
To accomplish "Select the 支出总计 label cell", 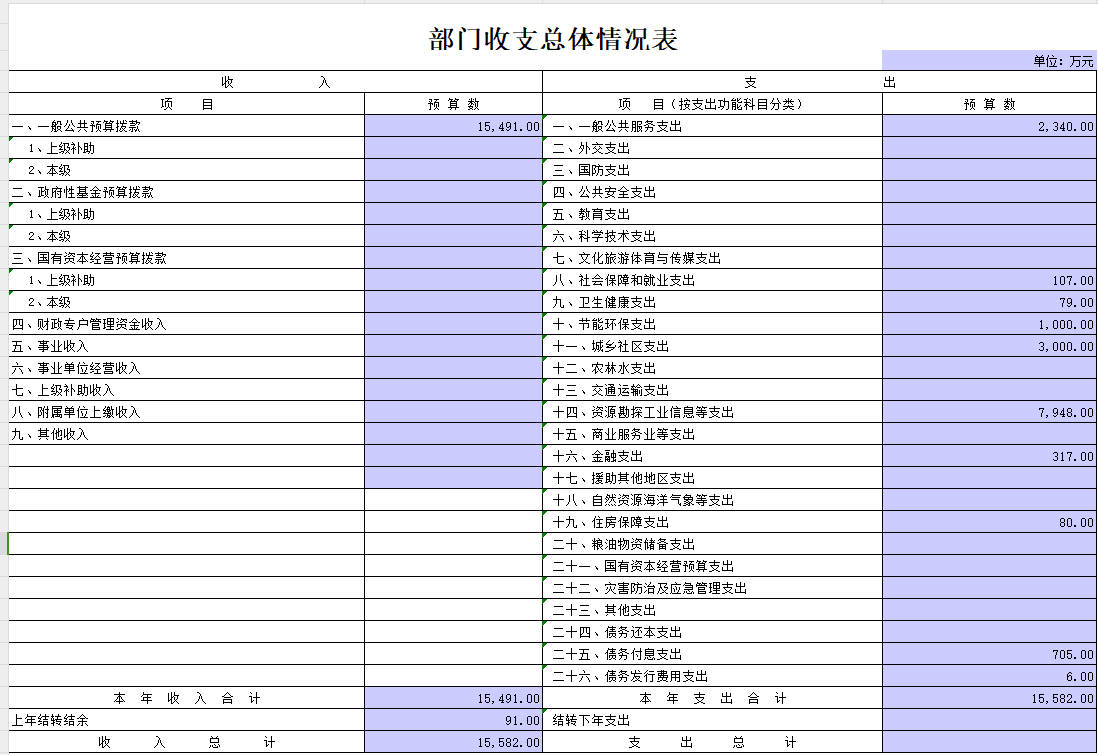I will [x=712, y=742].
